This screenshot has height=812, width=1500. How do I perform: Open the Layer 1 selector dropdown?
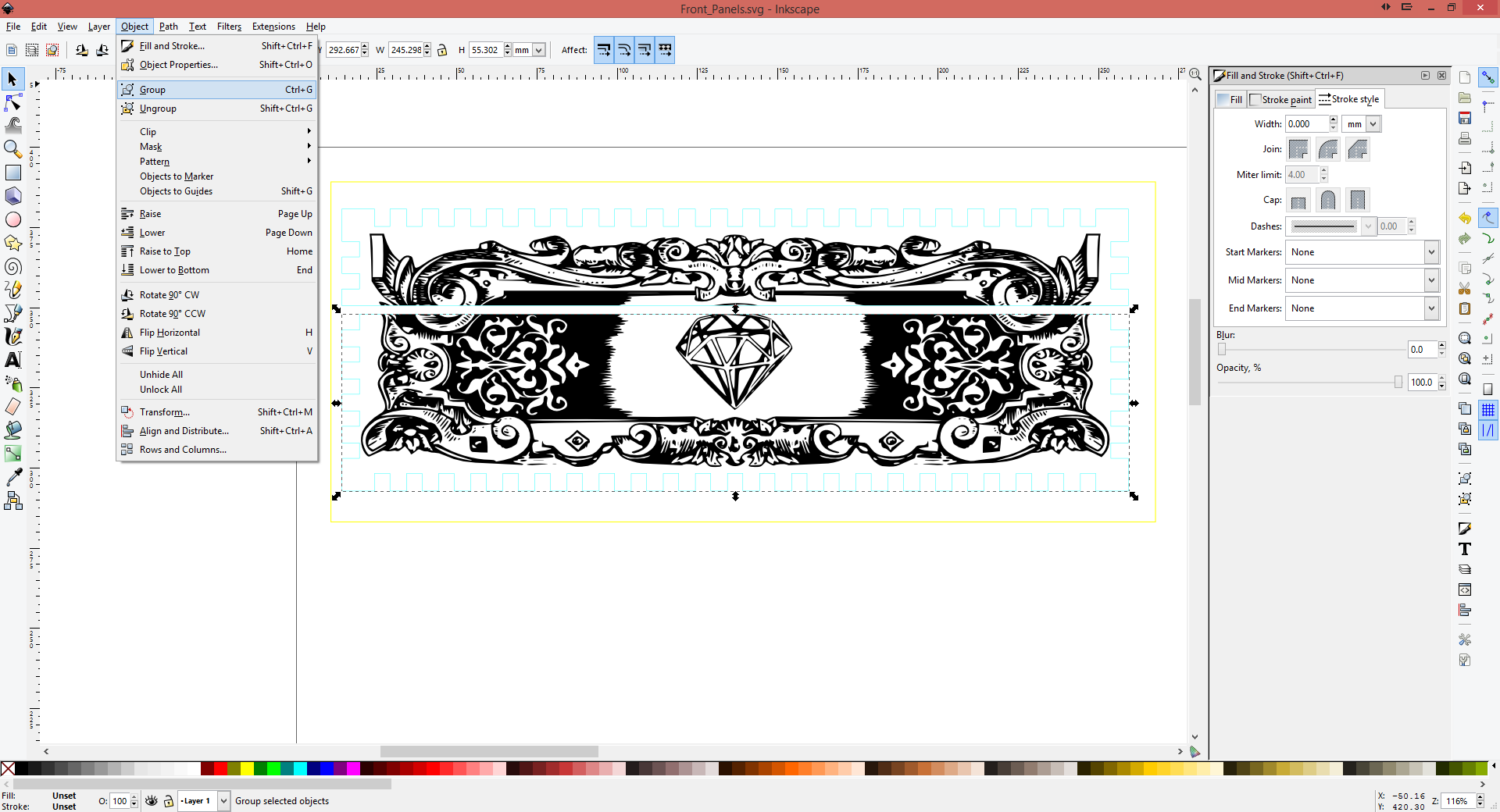coord(204,801)
